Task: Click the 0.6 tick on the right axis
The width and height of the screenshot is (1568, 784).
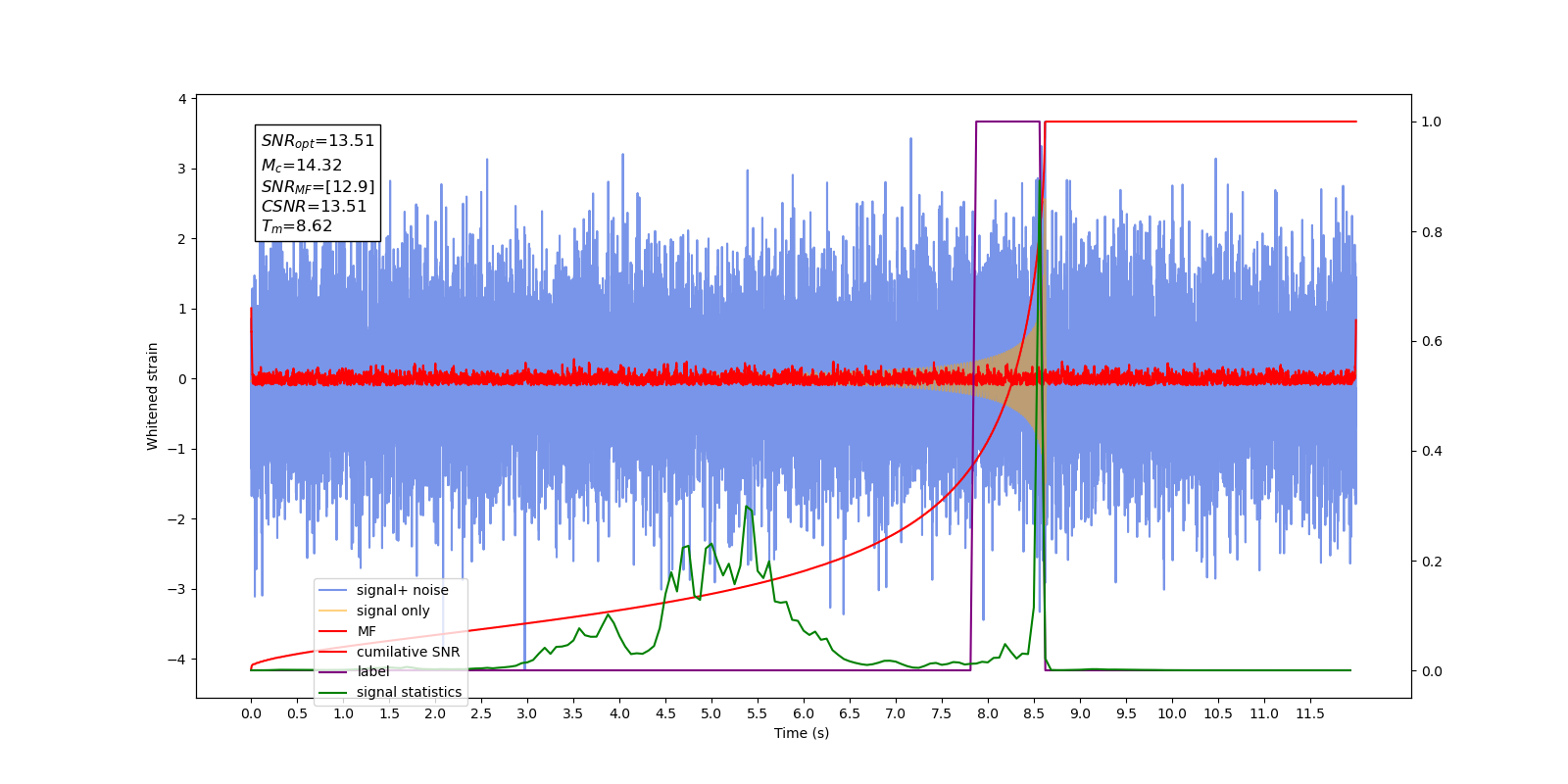Action: 1432,342
